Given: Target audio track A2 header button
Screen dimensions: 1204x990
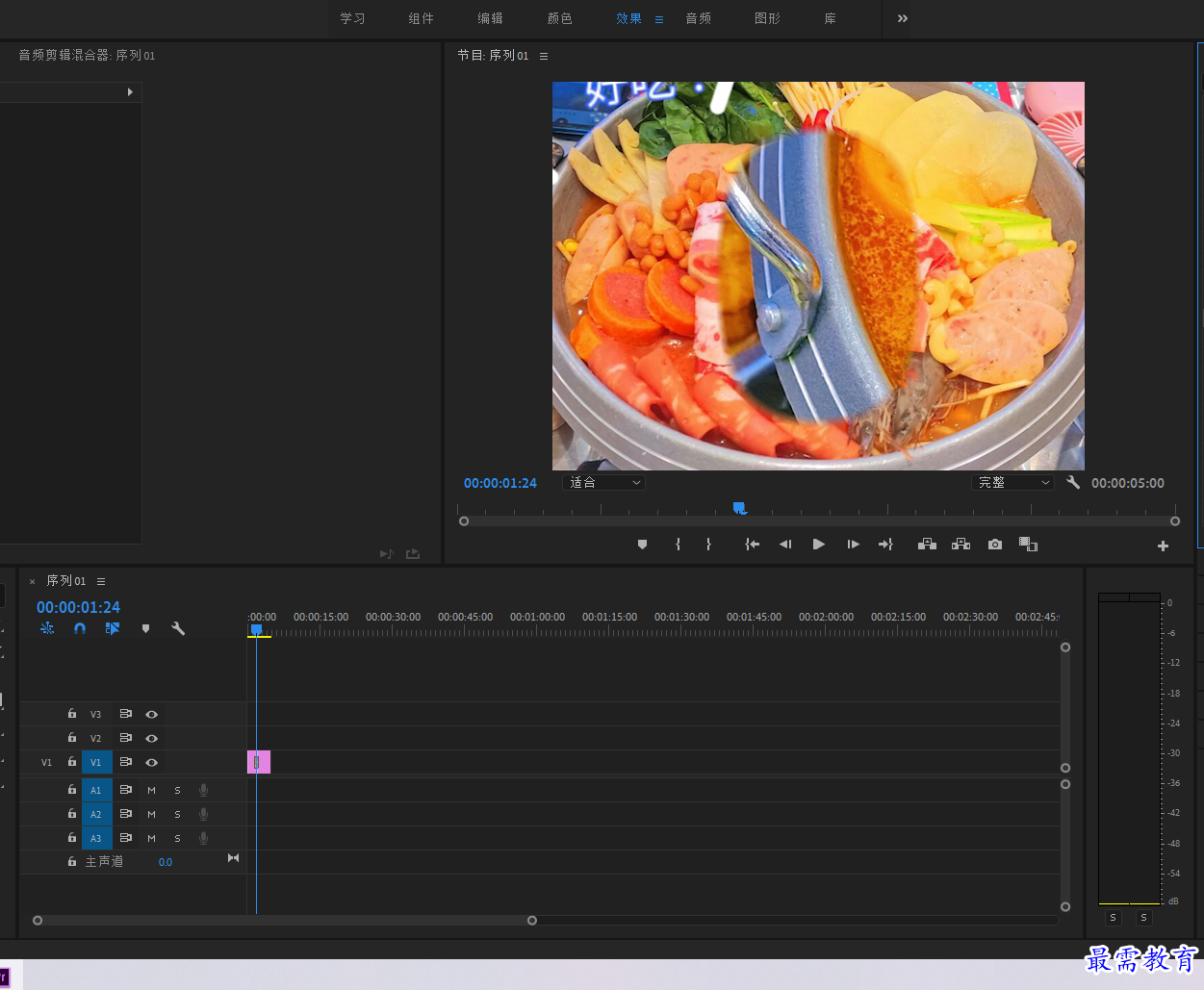Looking at the screenshot, I should tap(96, 814).
